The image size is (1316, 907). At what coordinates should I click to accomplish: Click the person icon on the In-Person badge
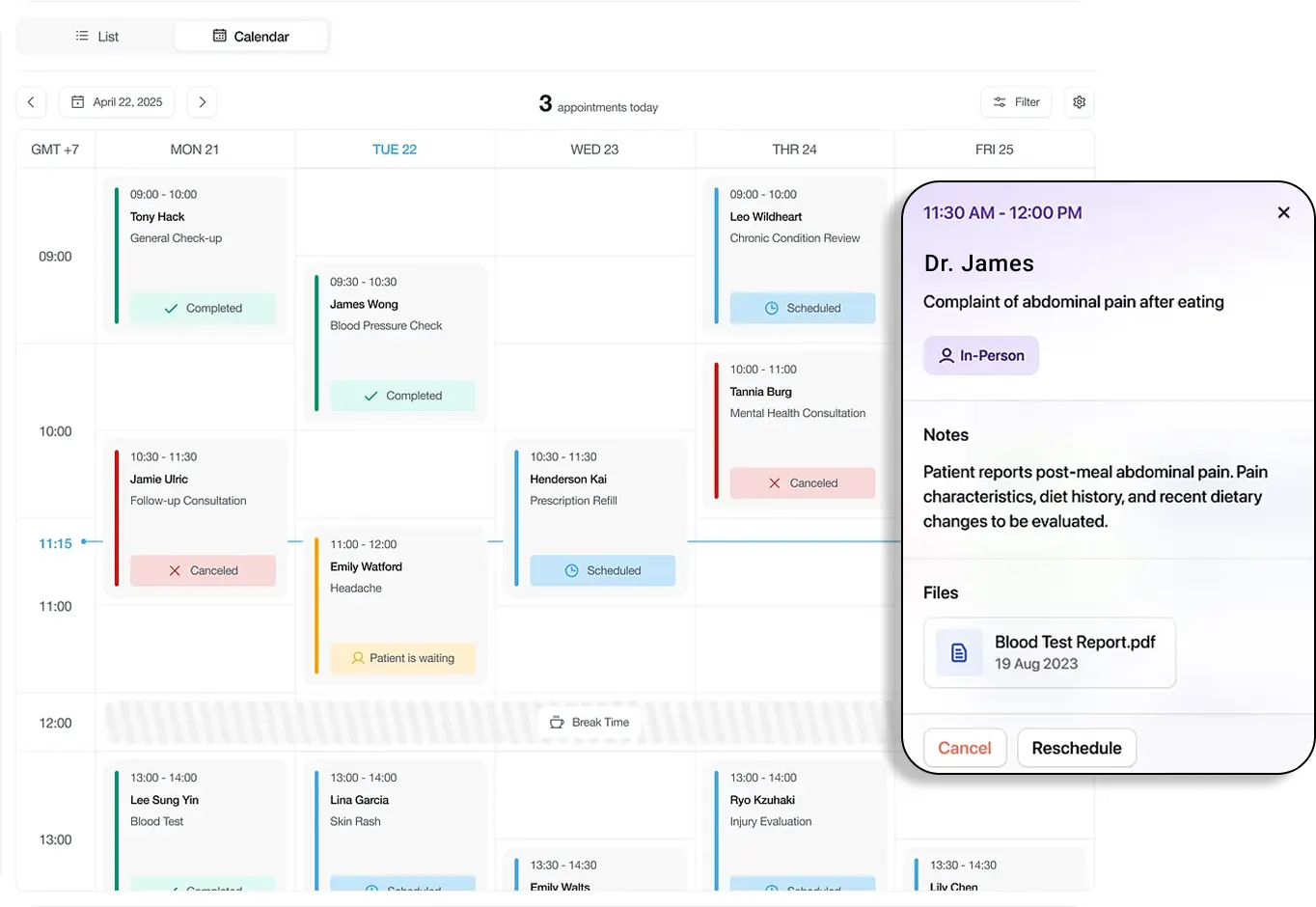pyautogui.click(x=946, y=355)
